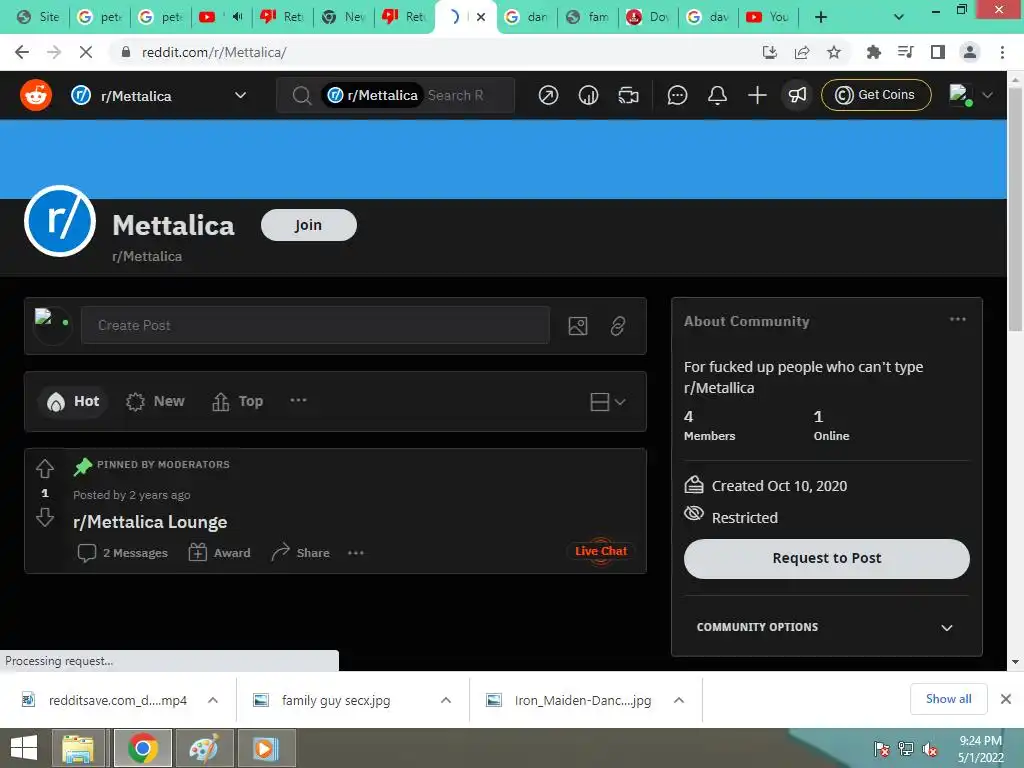Open a new browser tab
The width and height of the screenshot is (1024, 768).
(x=821, y=17)
